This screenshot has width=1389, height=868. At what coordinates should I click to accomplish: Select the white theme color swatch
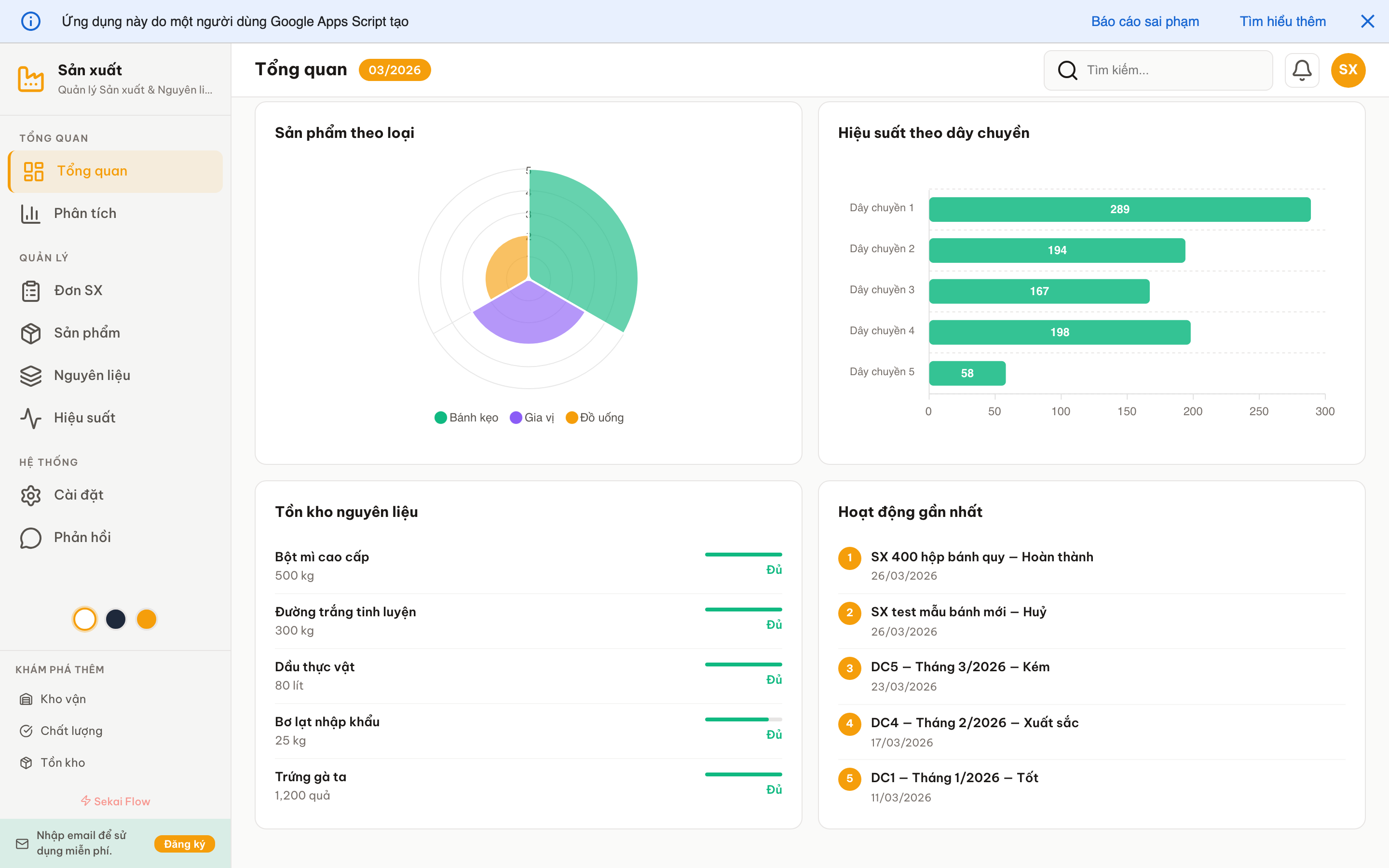tap(85, 619)
